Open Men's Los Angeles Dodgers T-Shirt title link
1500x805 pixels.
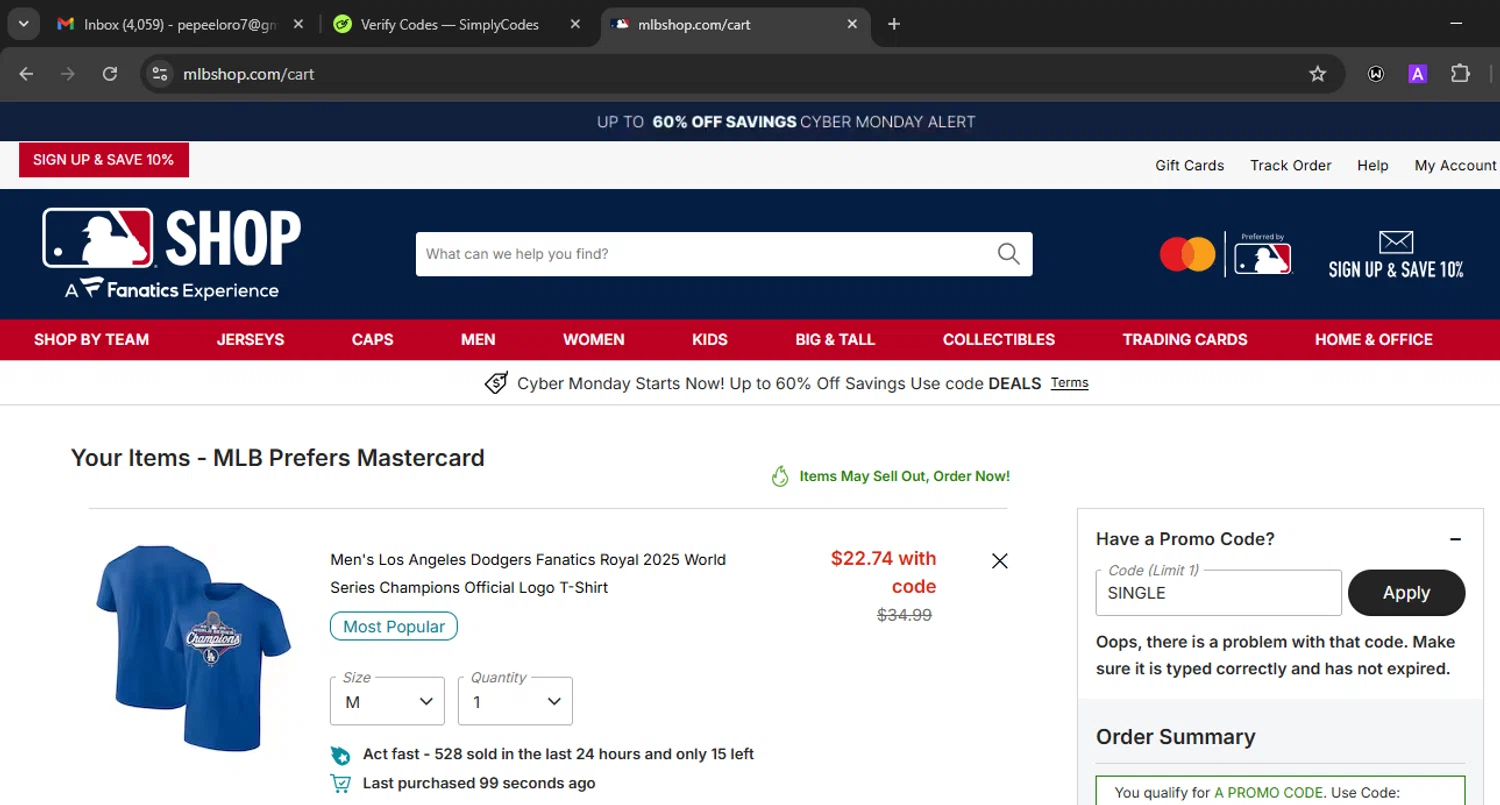[528, 574]
